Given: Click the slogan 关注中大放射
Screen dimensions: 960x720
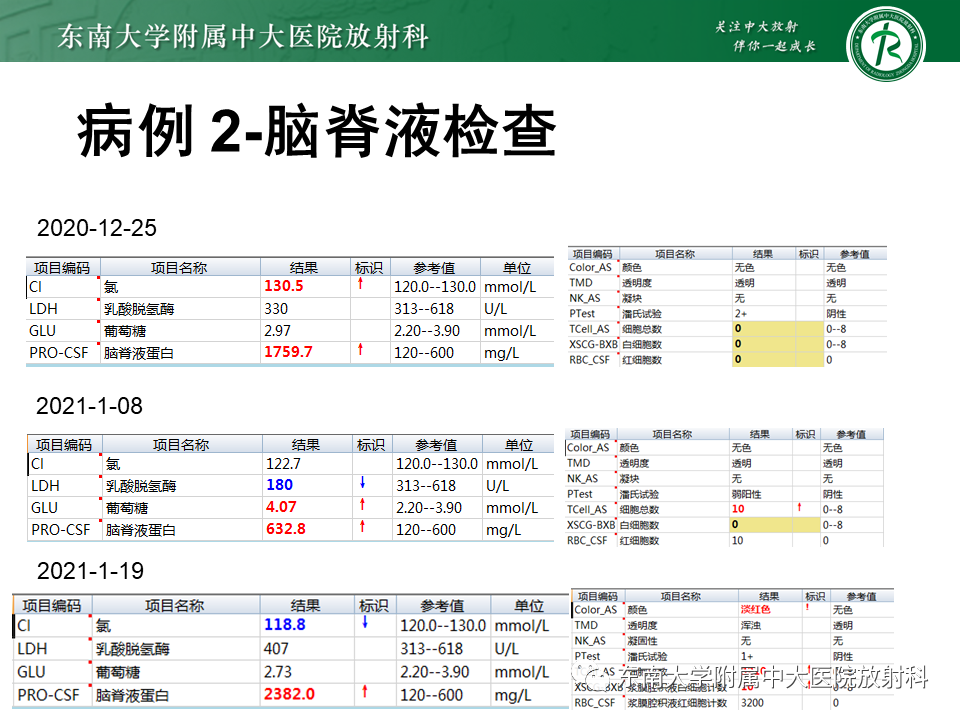Looking at the screenshot, I should 756,26.
